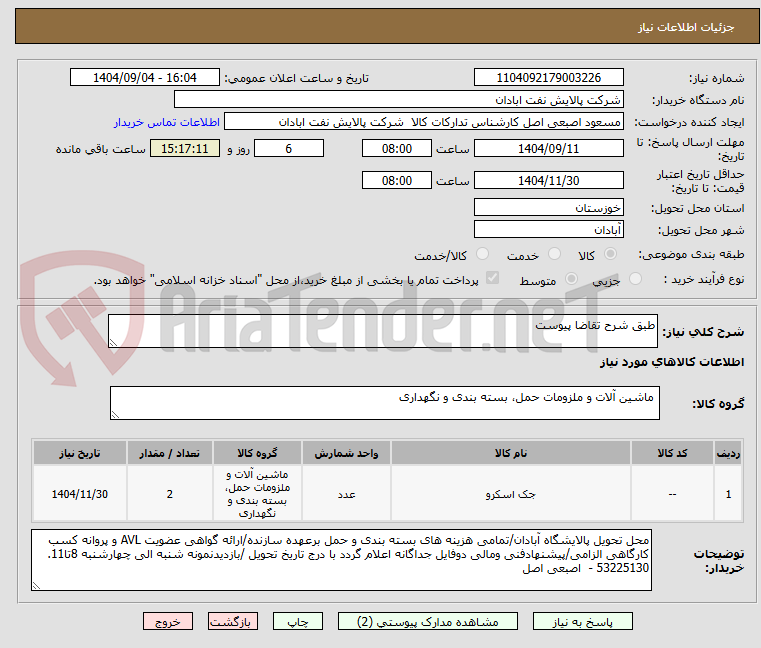Click the 'پاسخ به نیاز' button
The width and height of the screenshot is (761, 648).
582,621
